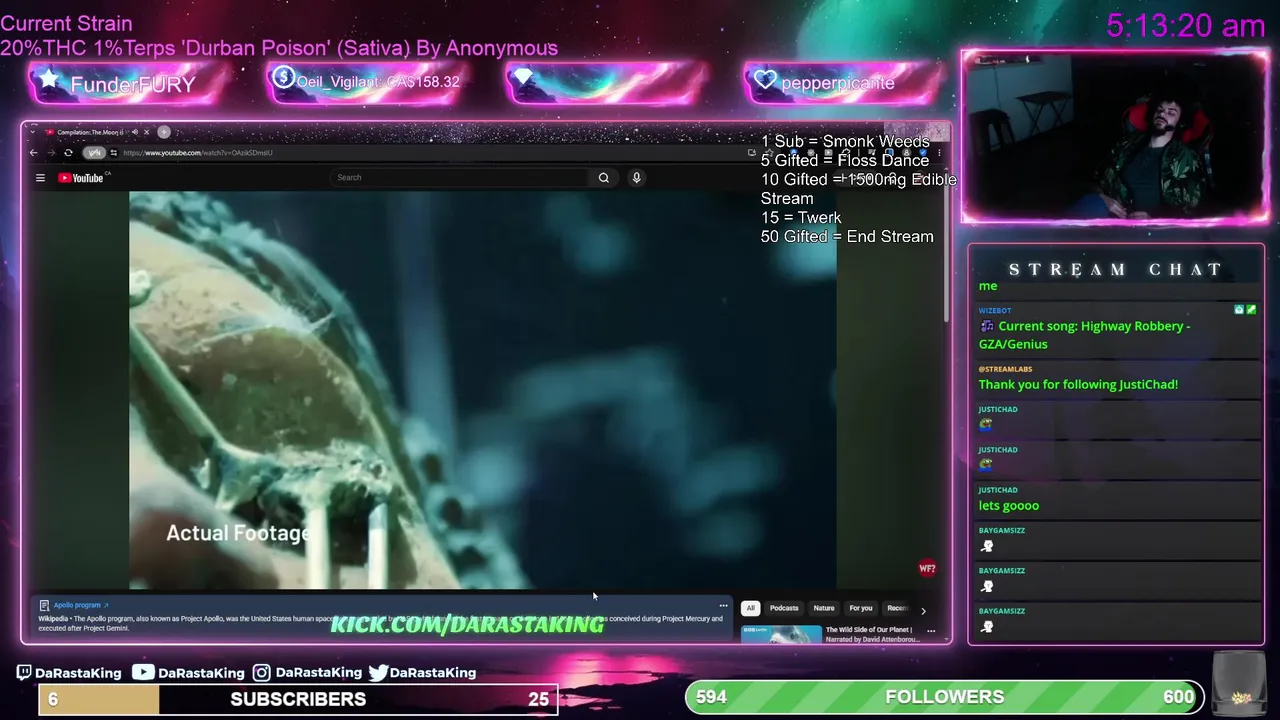Click the WF? channel watermark badge

[x=927, y=569]
